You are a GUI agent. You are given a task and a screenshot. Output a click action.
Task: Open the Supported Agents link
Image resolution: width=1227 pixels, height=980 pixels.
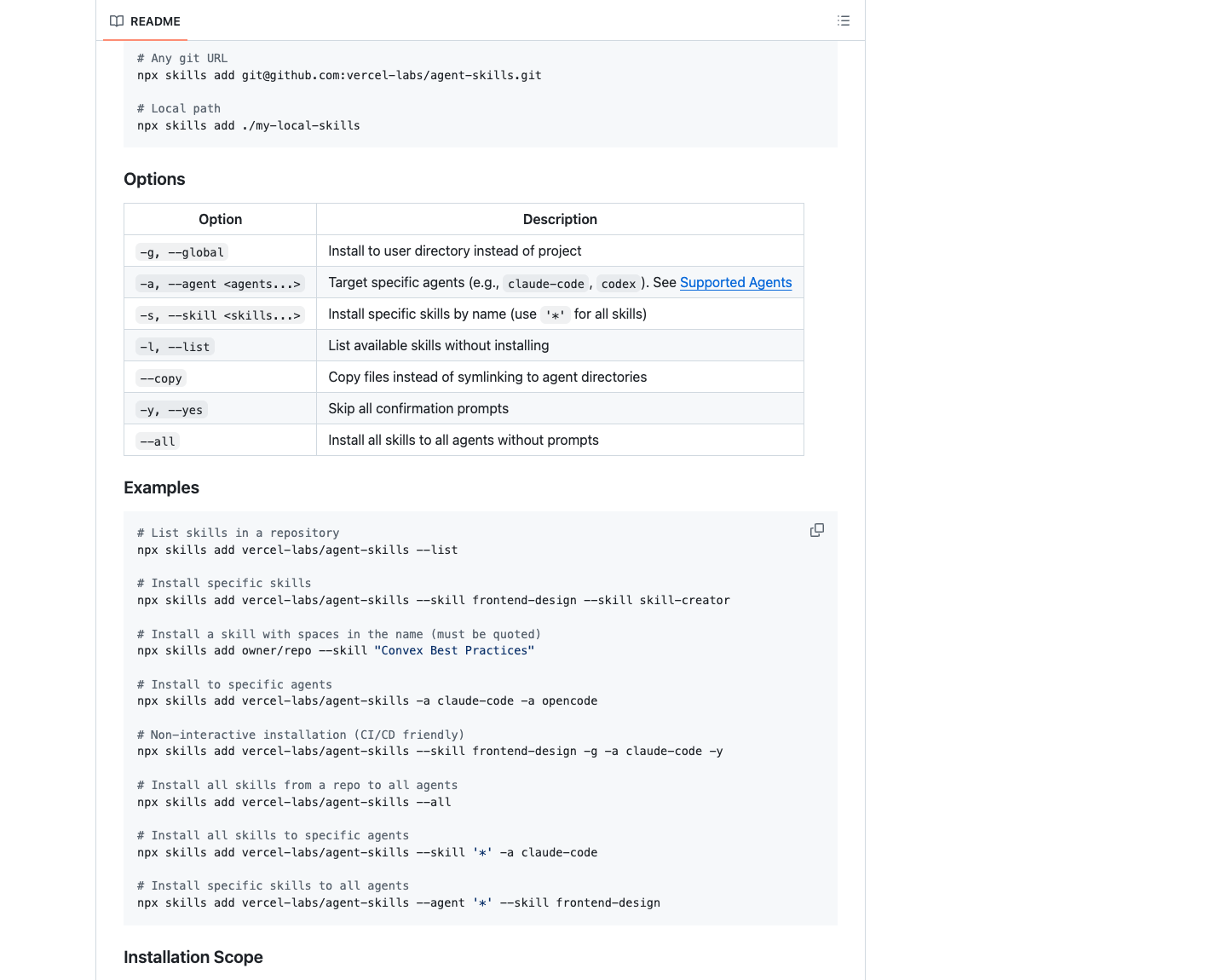735,282
